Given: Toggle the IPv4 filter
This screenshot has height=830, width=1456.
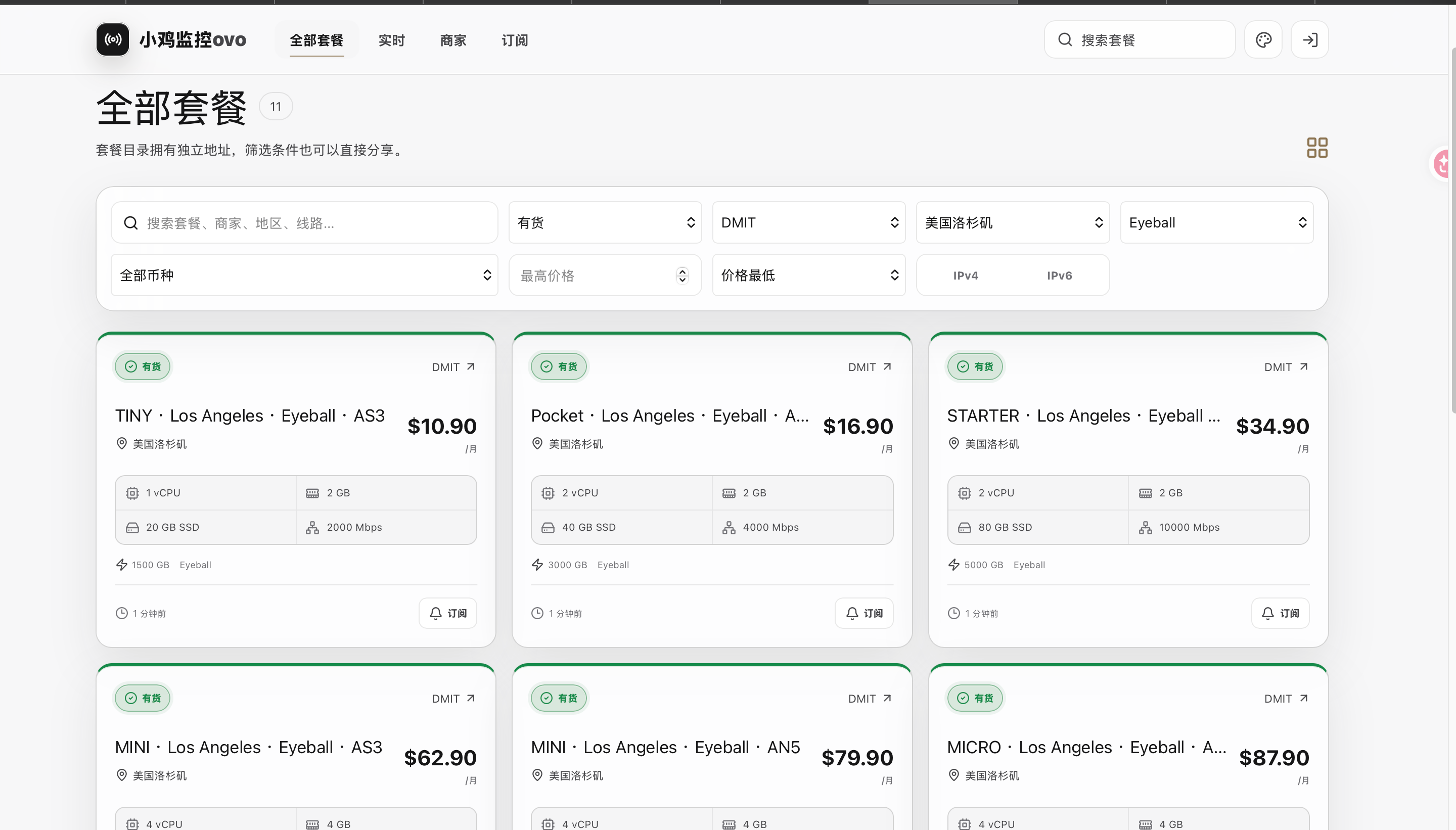Looking at the screenshot, I should [x=966, y=275].
